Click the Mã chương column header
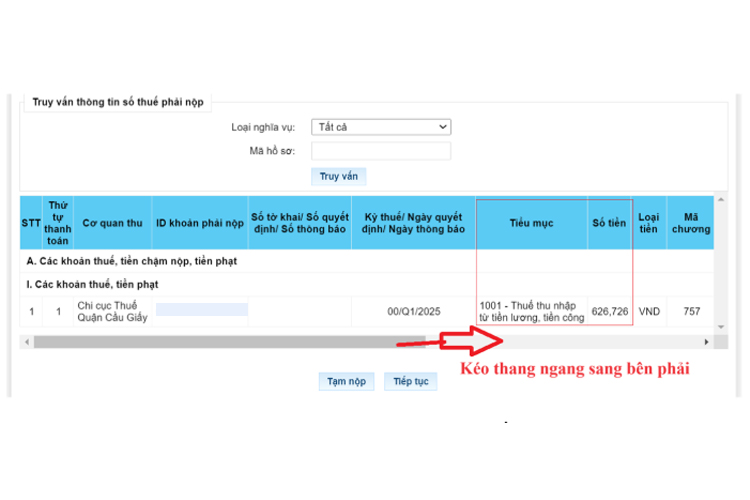Image resolution: width=750 pixels, height=500 pixels. point(690,223)
